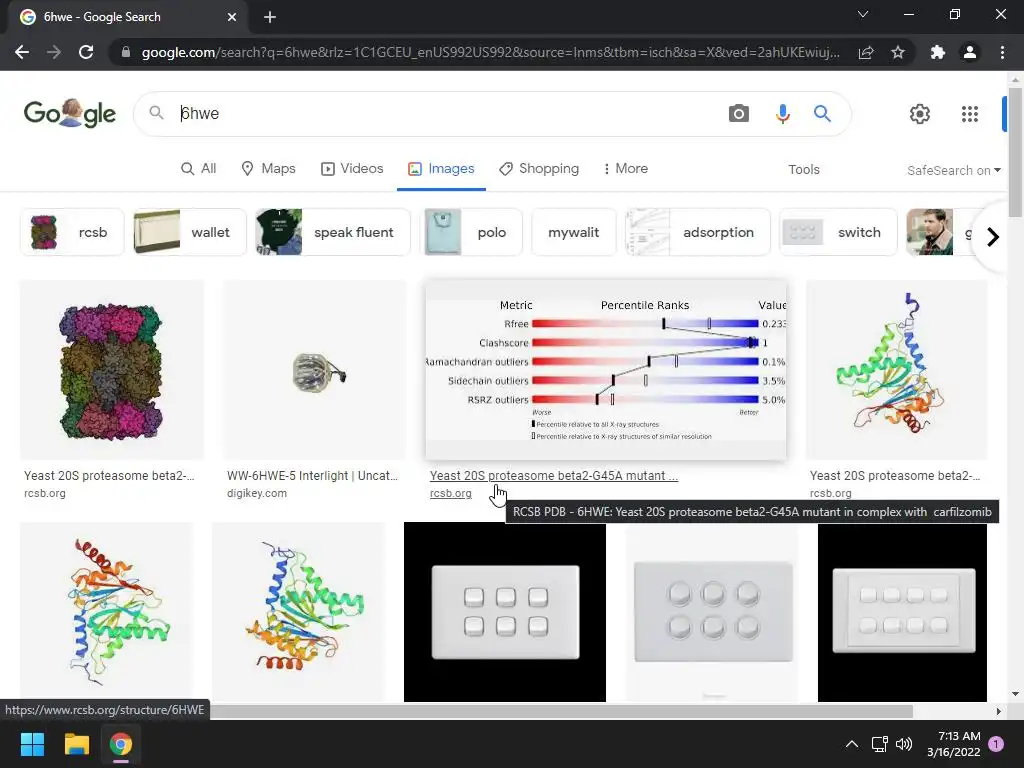The image size is (1024, 768).
Task: Open the top-right protein ribbon structure image
Action: click(897, 370)
